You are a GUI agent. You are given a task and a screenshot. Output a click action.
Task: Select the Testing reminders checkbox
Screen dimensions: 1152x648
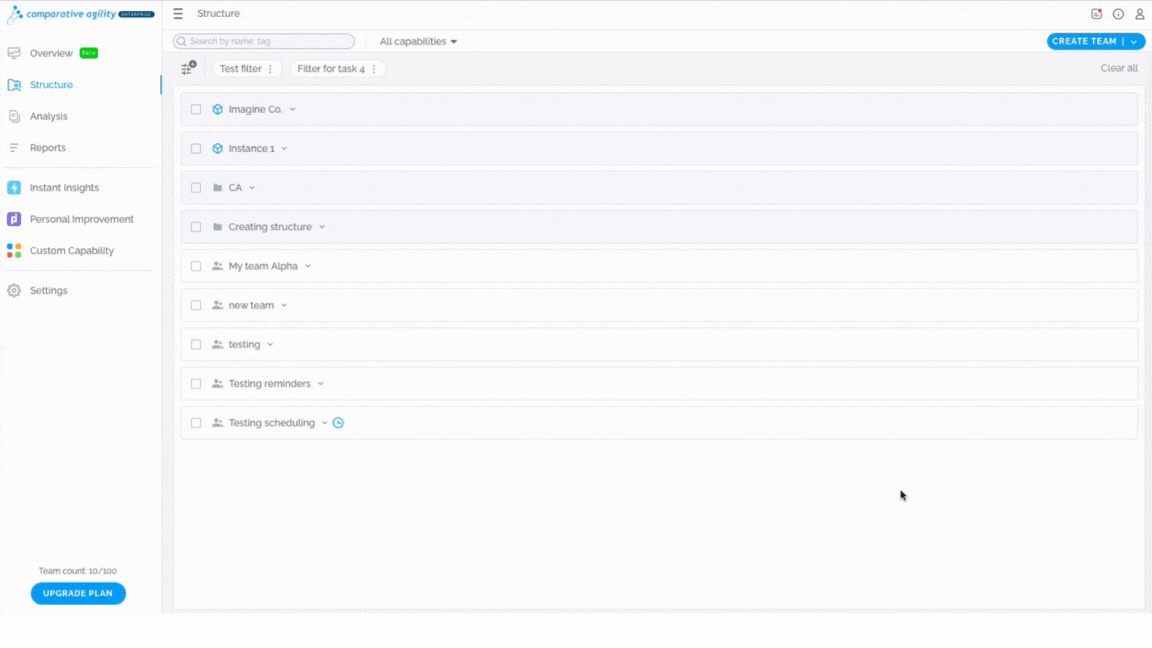(x=196, y=384)
